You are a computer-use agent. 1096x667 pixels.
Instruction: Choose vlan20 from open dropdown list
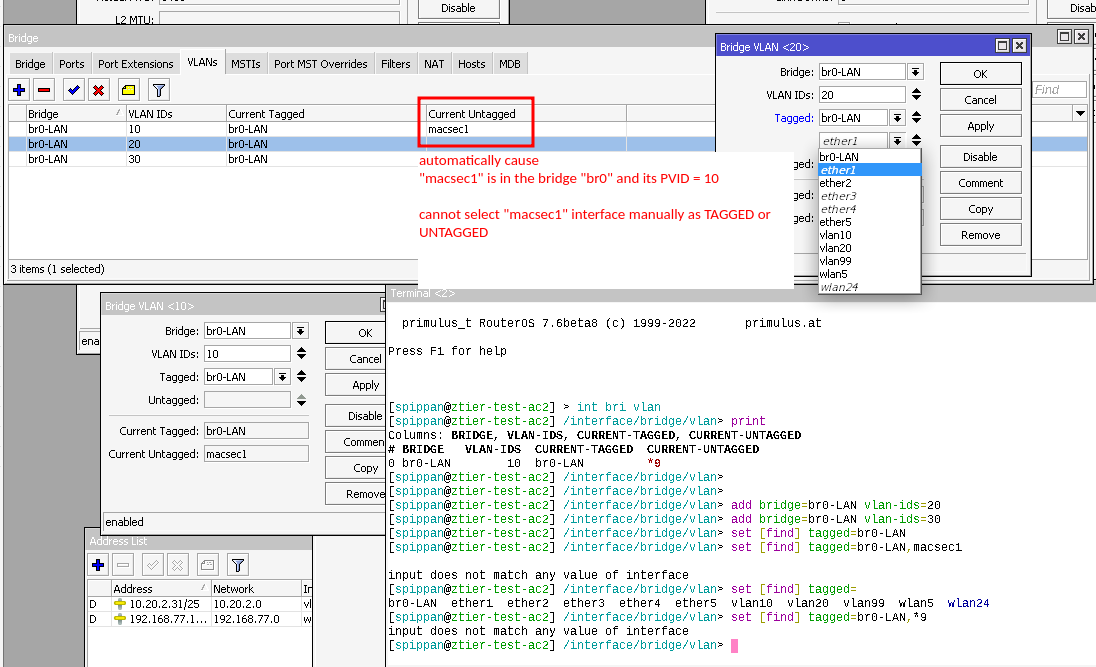pyautogui.click(x=870, y=248)
